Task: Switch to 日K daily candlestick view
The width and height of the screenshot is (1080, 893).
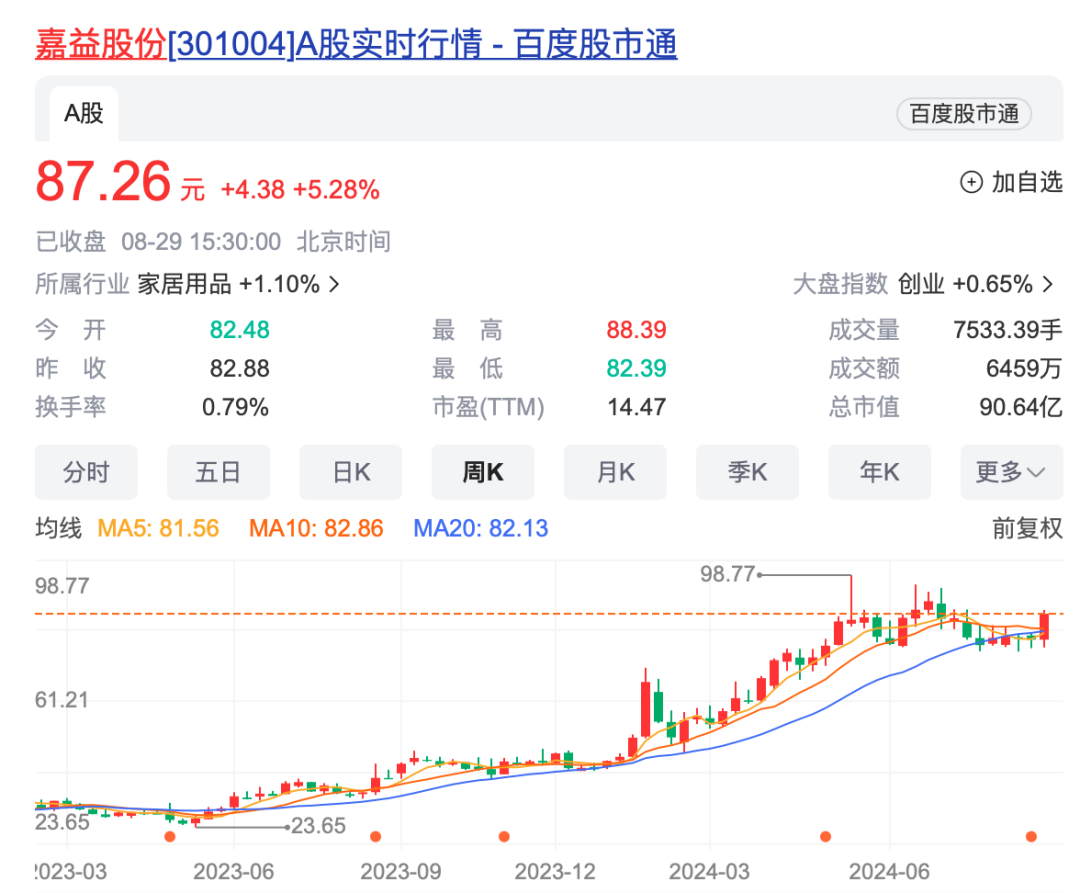Action: (x=351, y=472)
